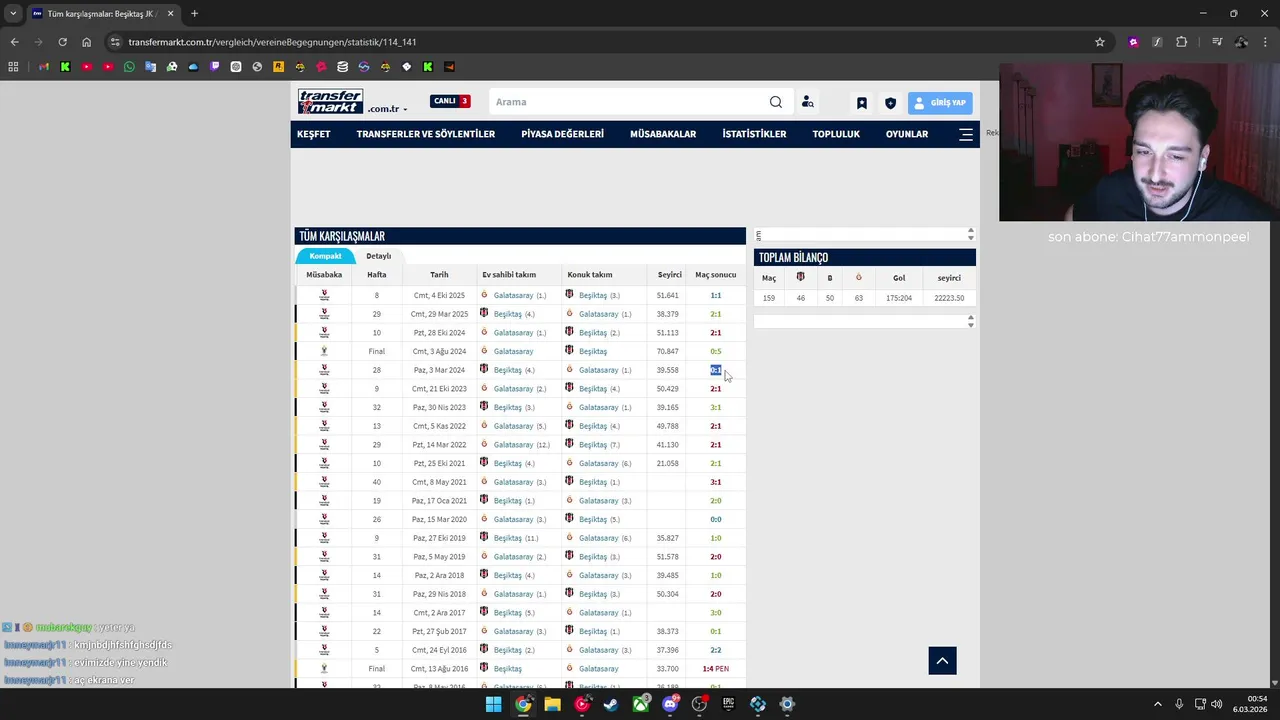
Task: Open the MÜSABAKALAR menu
Action: coord(663,134)
